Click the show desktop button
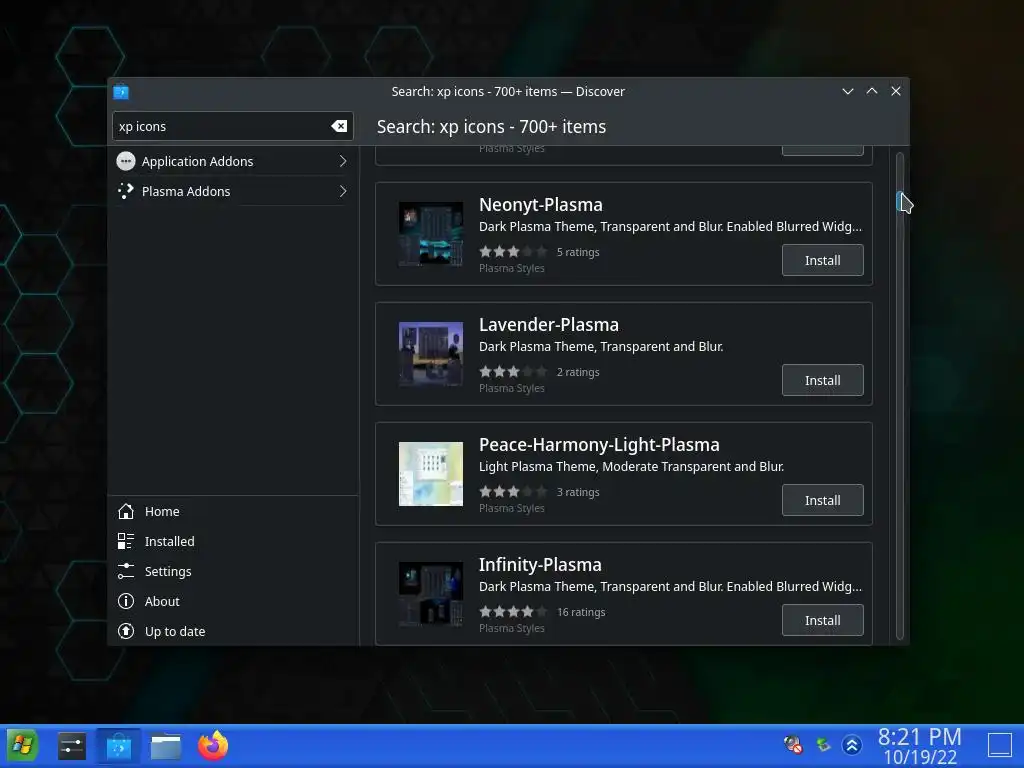The width and height of the screenshot is (1024, 768). [x=999, y=745]
